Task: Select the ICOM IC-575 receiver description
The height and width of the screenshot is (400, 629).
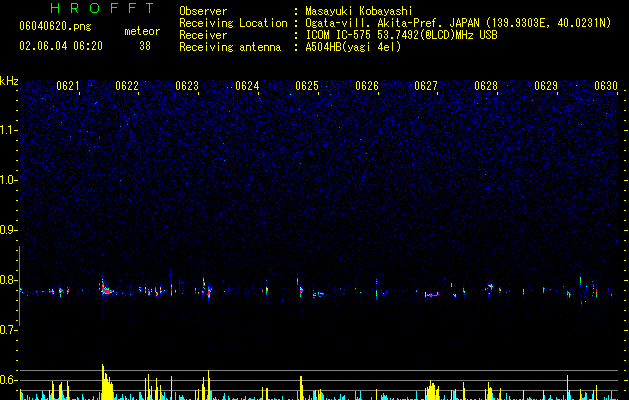Action: 401,35
